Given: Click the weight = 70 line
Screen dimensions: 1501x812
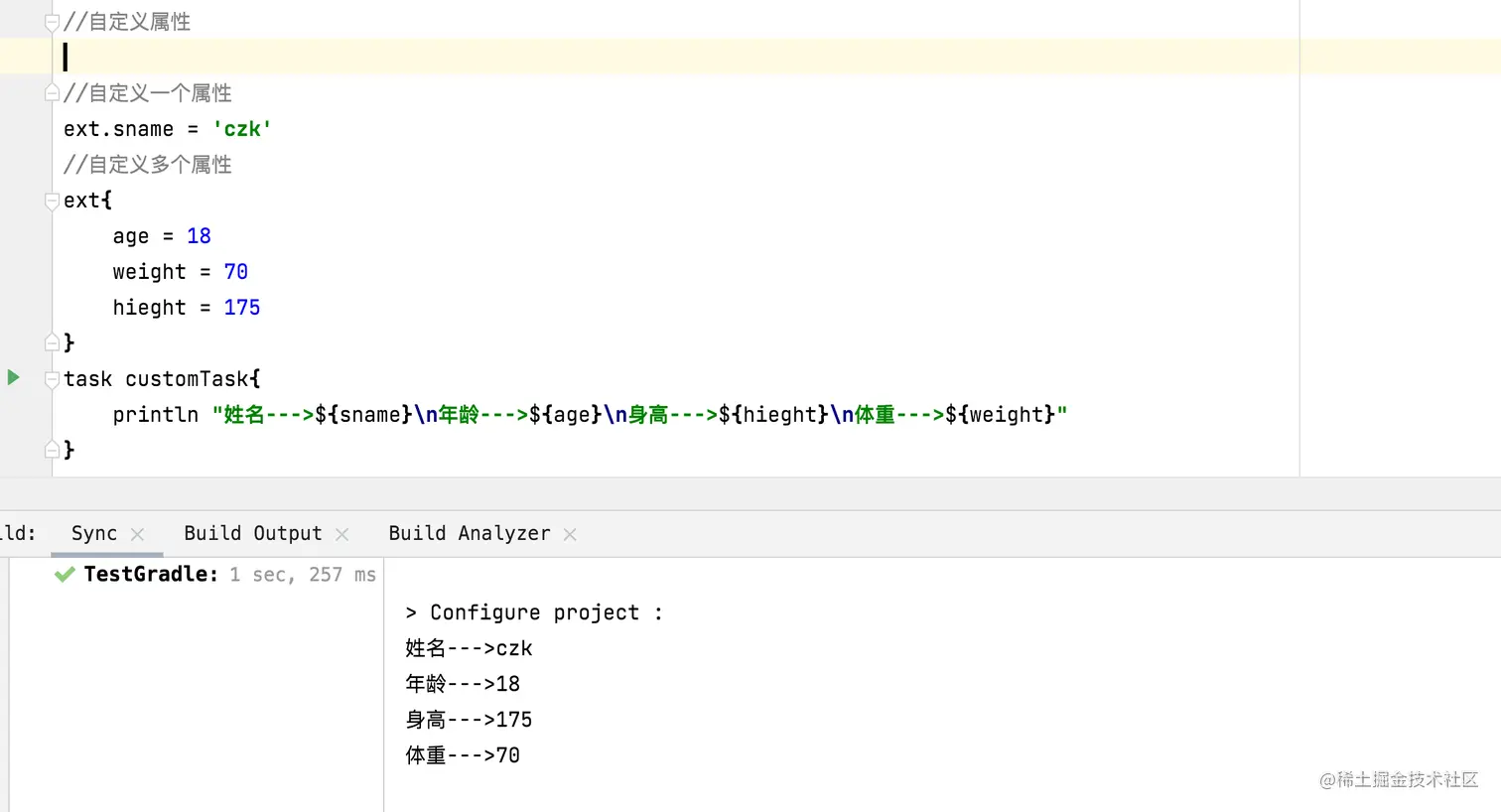Looking at the screenshot, I should 180,272.
